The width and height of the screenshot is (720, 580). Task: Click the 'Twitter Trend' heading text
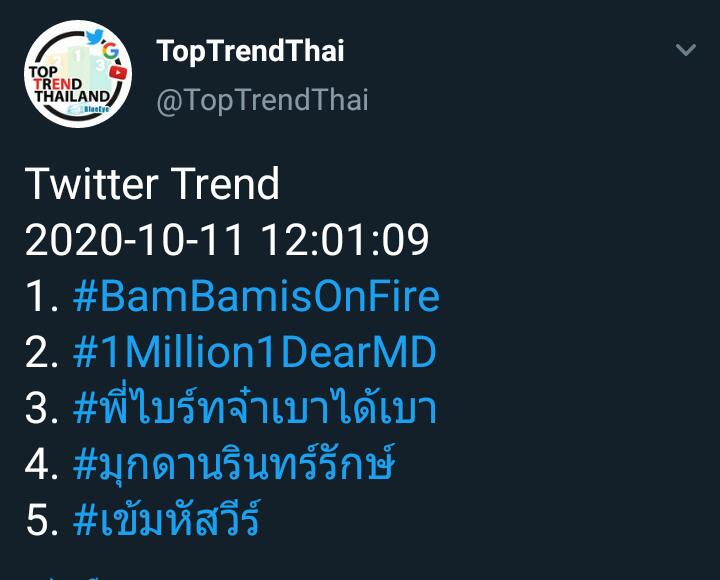click(x=152, y=185)
